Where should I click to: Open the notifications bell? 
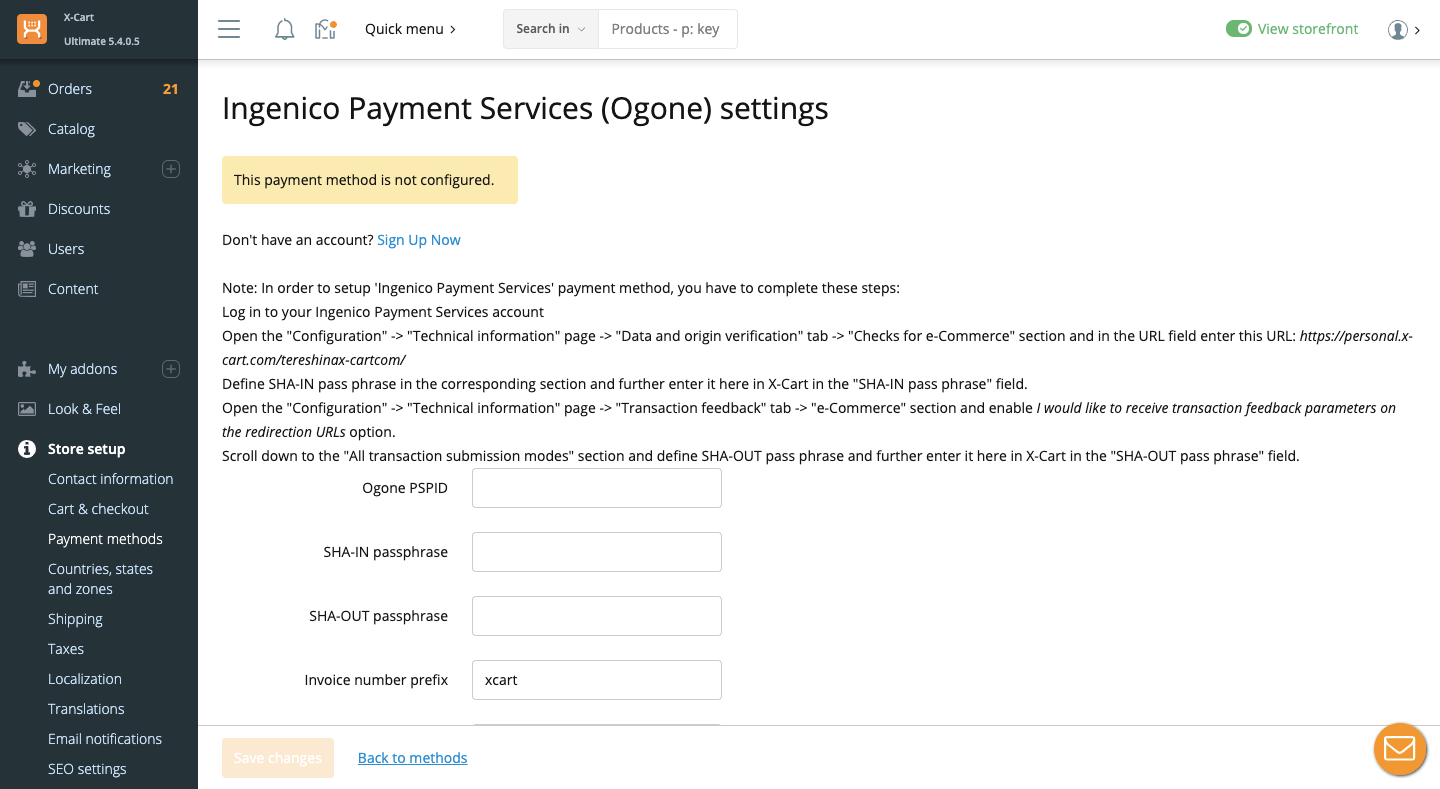point(285,29)
